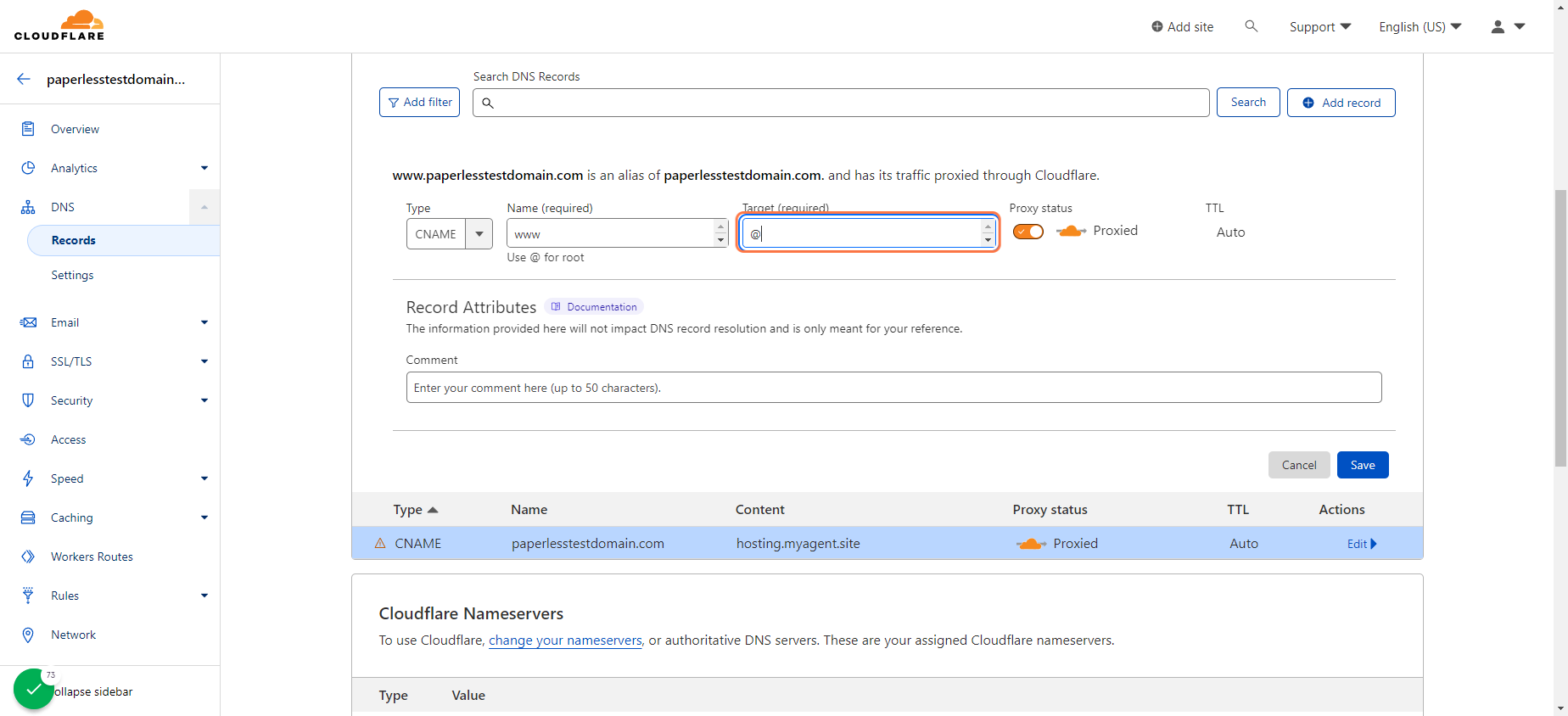Click the Search DNS Records input field
This screenshot has width=1568, height=716.
point(841,103)
